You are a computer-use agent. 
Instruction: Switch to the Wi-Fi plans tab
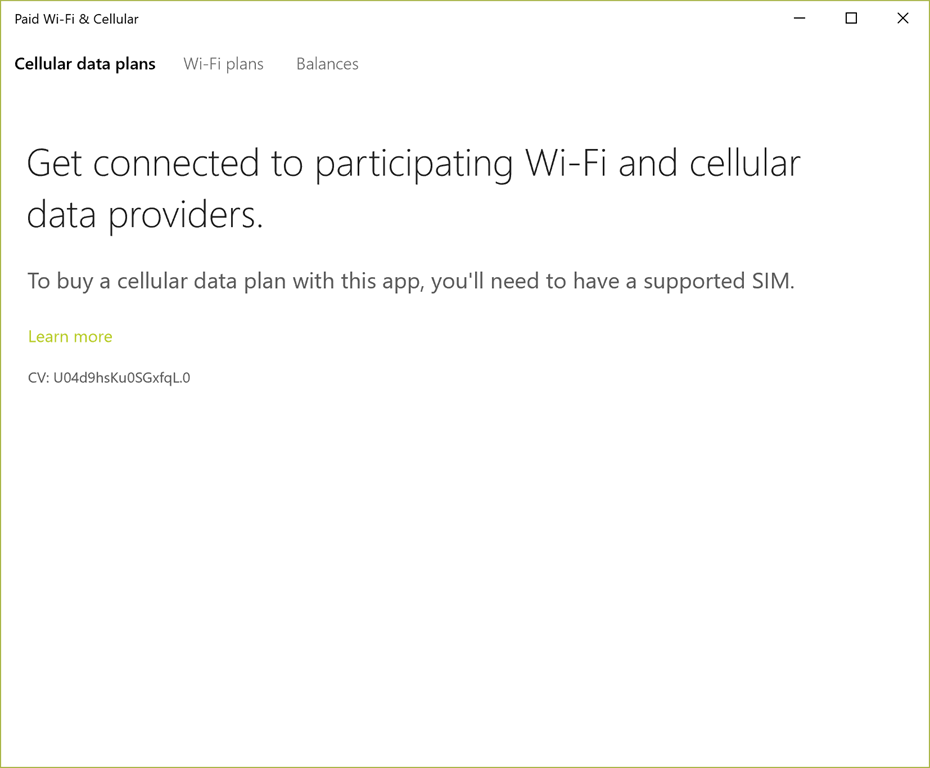pyautogui.click(x=223, y=64)
